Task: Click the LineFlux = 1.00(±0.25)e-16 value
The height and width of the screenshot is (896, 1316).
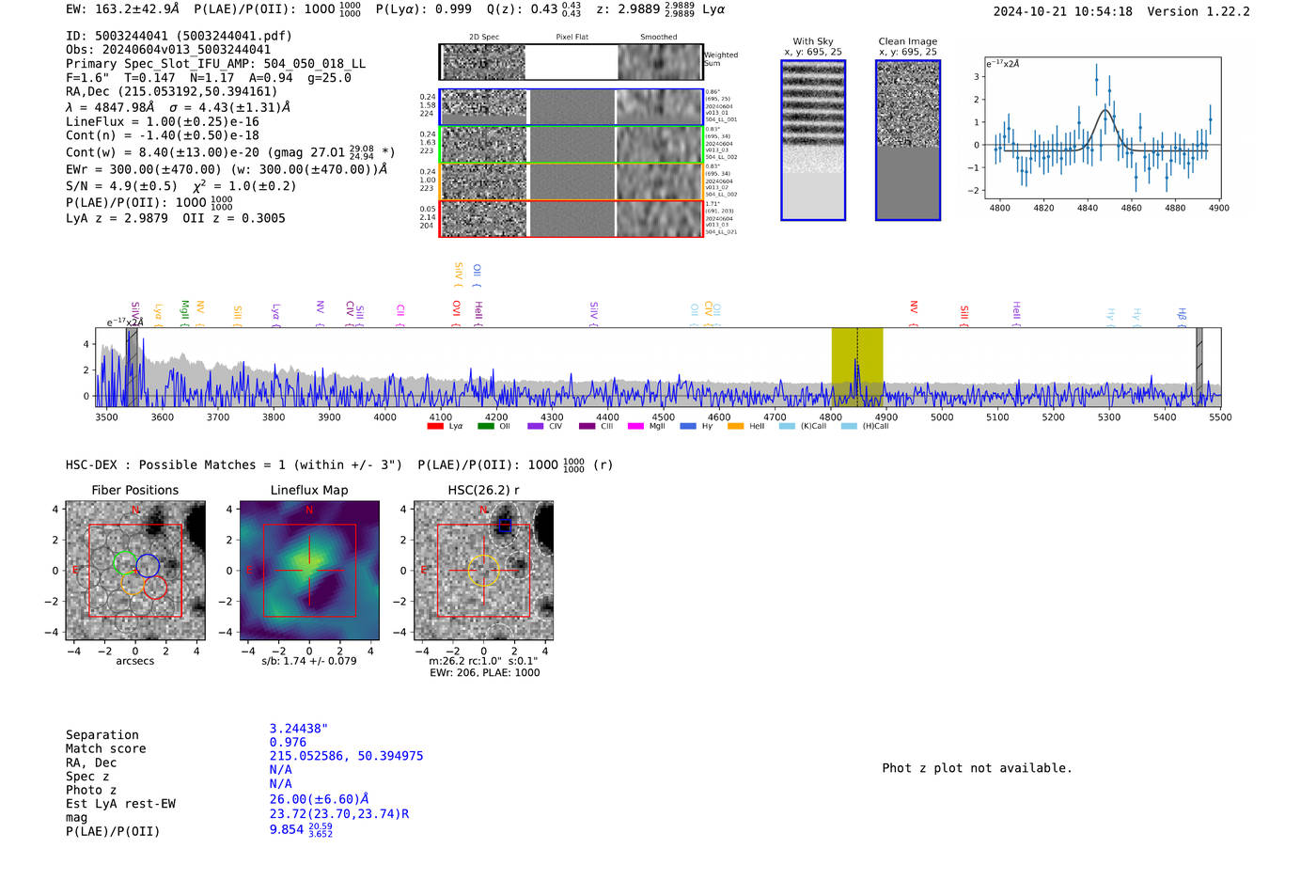Action: point(163,122)
